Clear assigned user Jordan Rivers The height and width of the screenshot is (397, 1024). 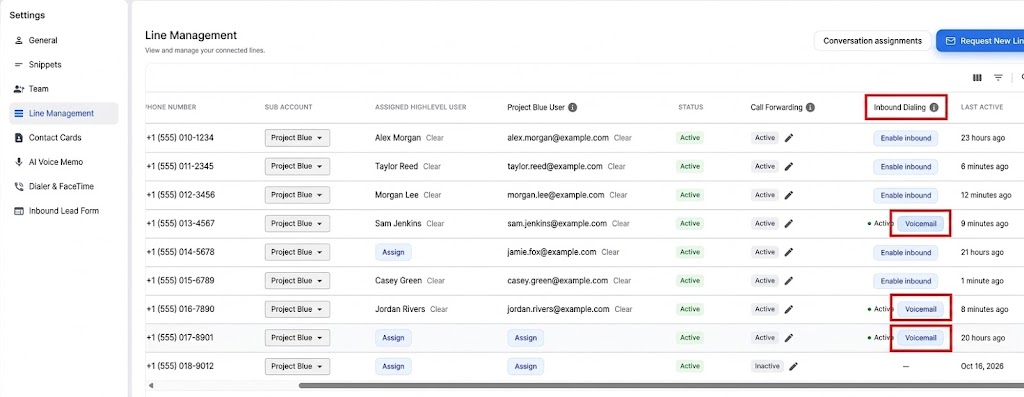point(439,309)
